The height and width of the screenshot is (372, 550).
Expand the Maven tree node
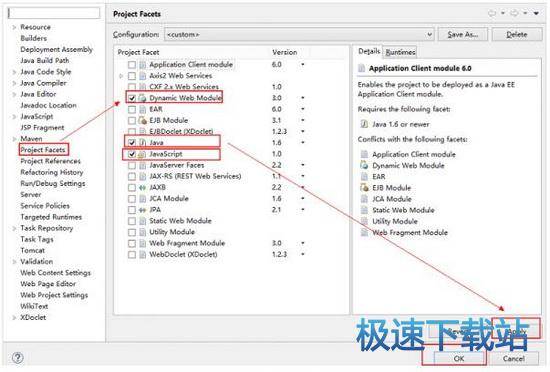click(14, 139)
